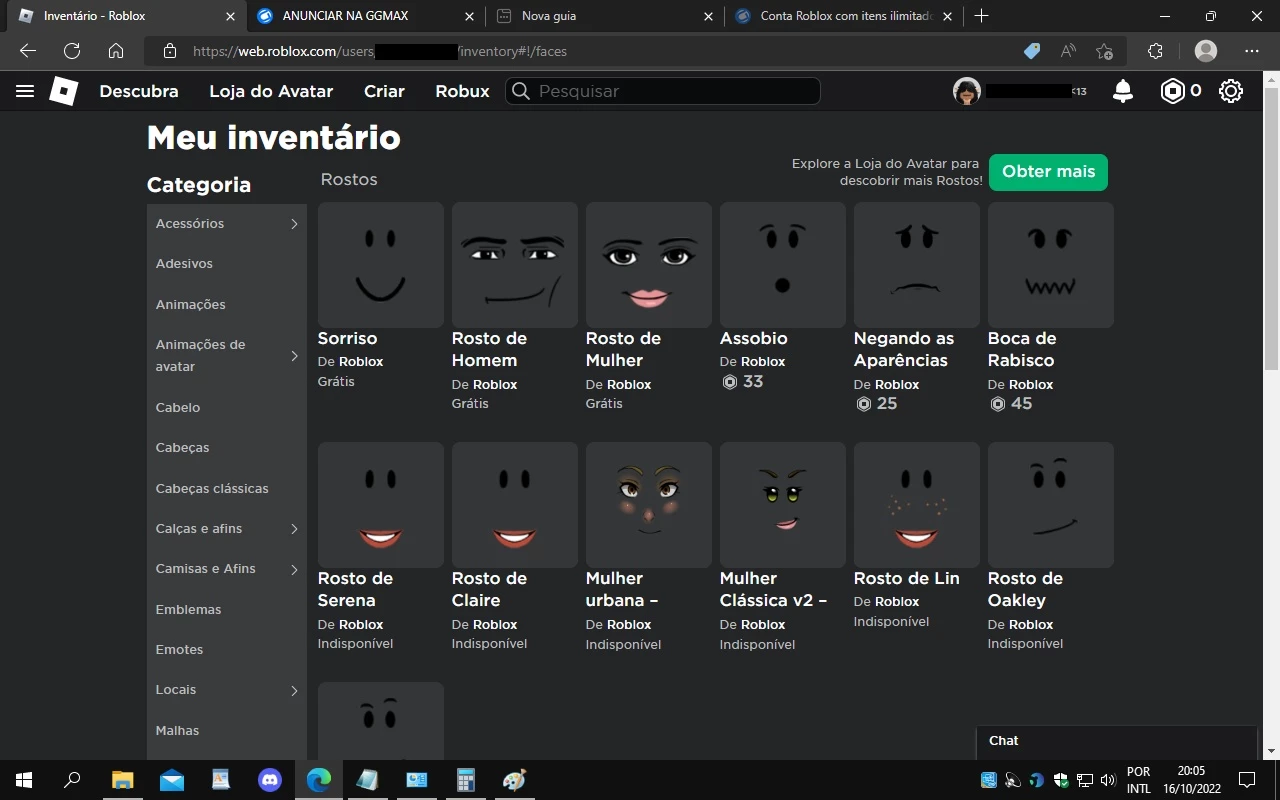Open the Sorriso face thumbnail
The height and width of the screenshot is (800, 1280).
pos(381,265)
